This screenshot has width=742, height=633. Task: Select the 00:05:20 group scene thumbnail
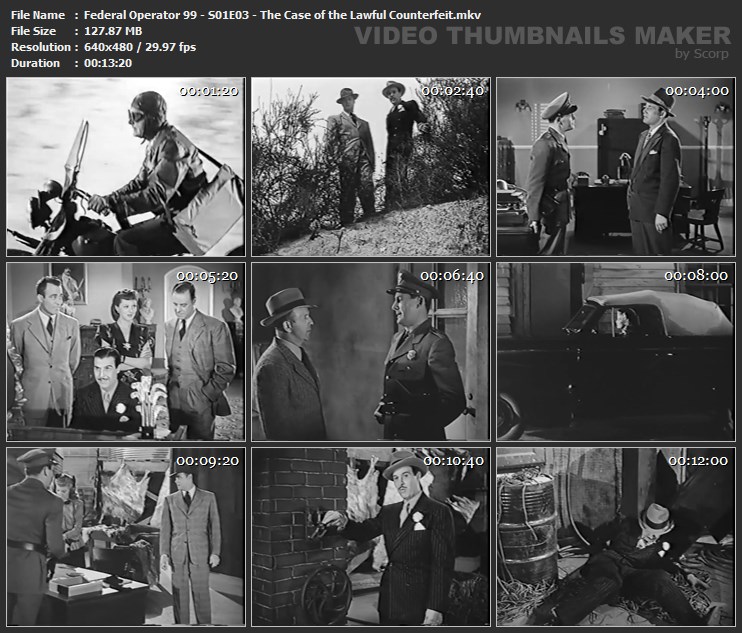(126, 352)
